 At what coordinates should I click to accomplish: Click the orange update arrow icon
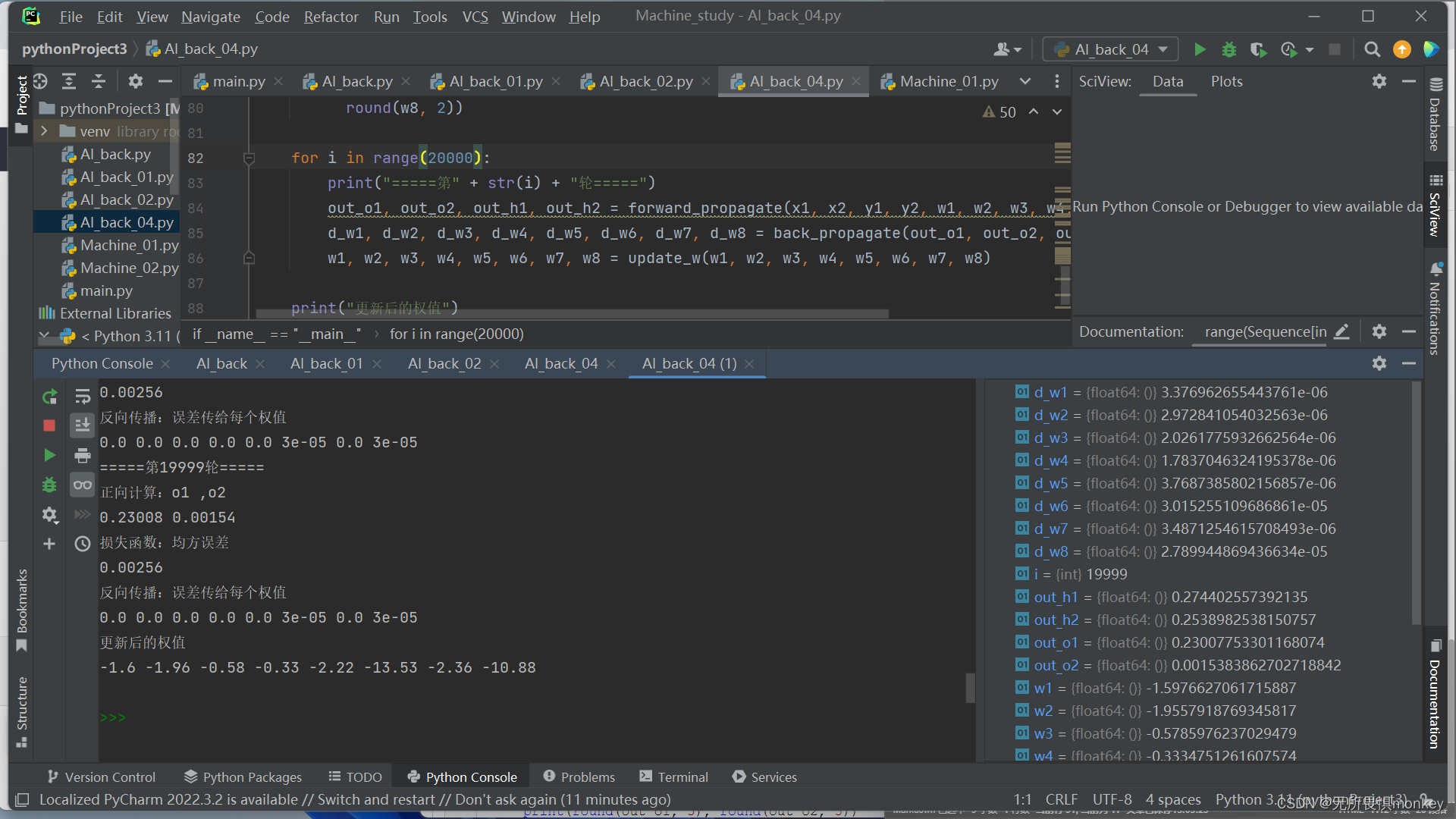click(1402, 49)
